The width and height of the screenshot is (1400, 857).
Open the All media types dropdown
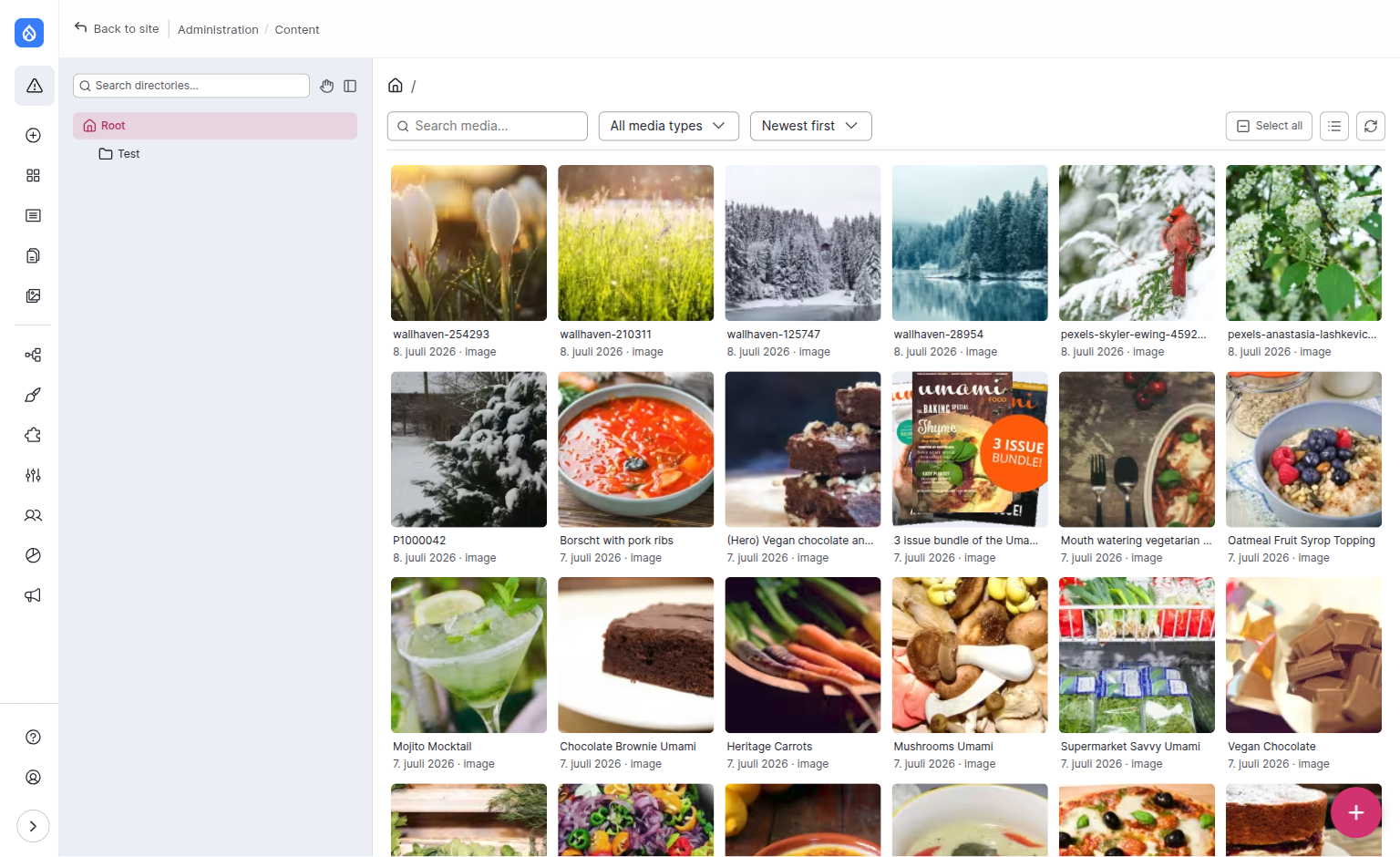[667, 126]
